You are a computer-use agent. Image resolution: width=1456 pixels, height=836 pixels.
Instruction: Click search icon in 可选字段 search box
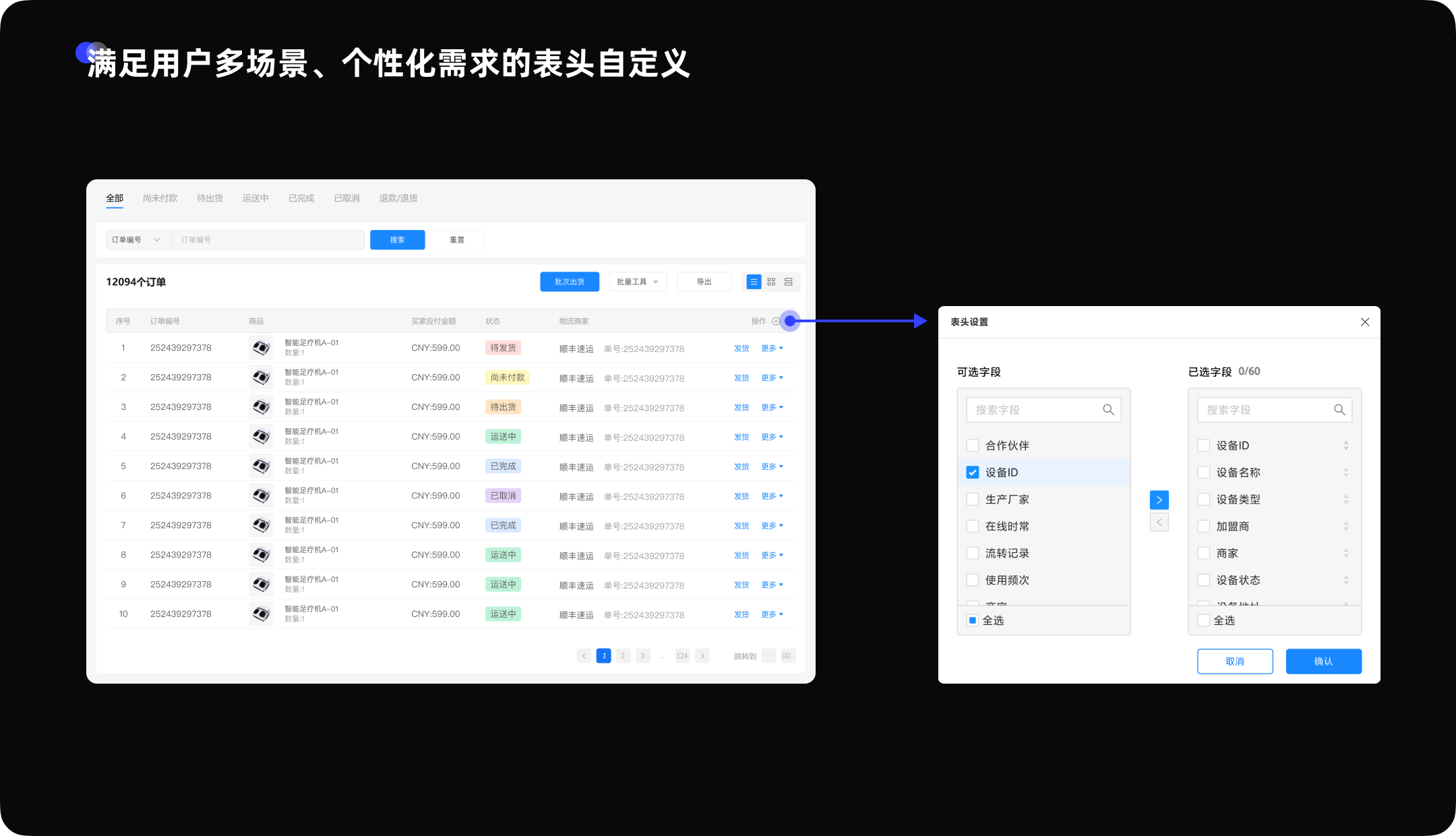tap(1108, 410)
